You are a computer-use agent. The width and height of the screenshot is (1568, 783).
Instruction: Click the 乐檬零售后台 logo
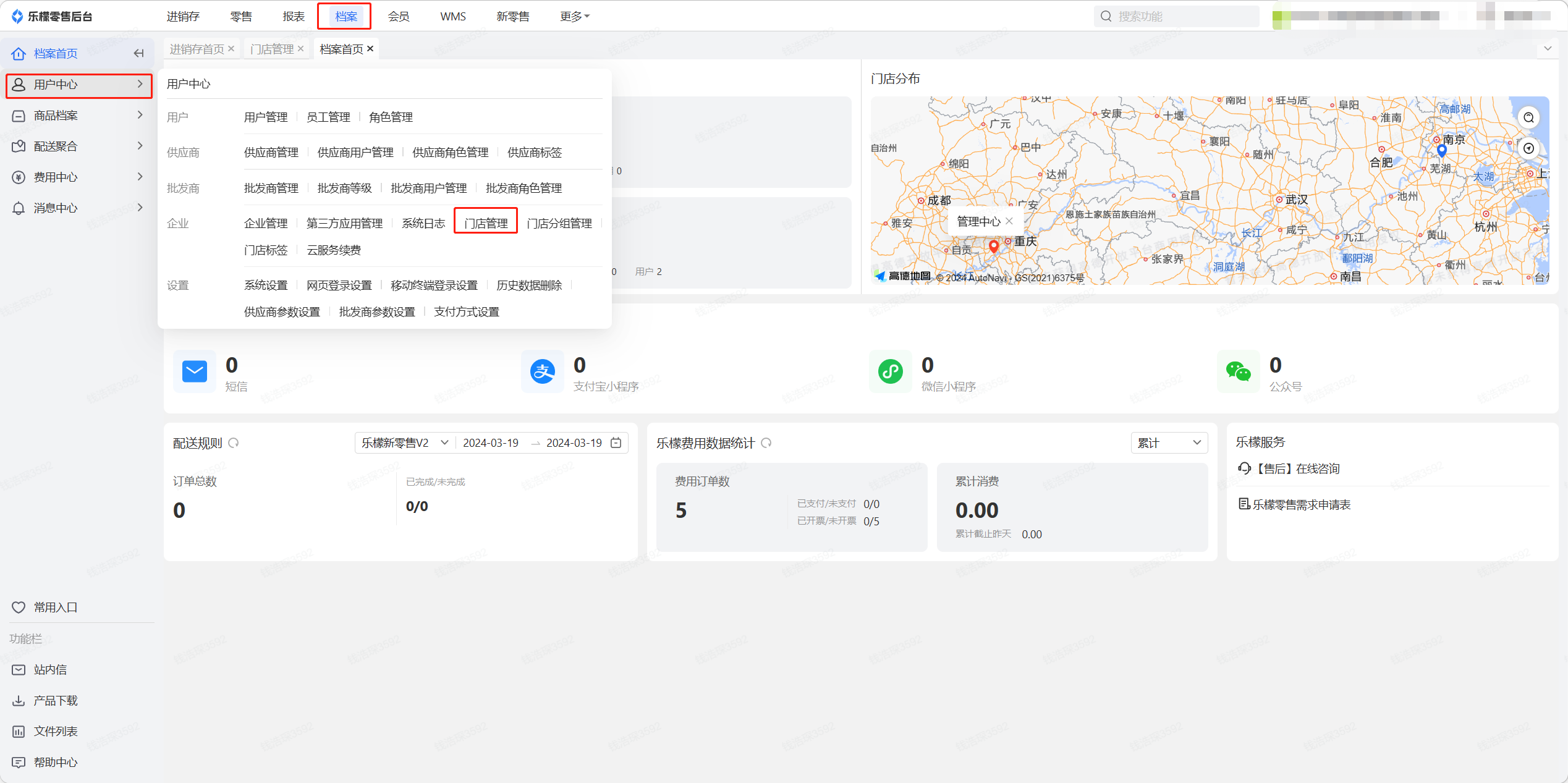tap(52, 16)
